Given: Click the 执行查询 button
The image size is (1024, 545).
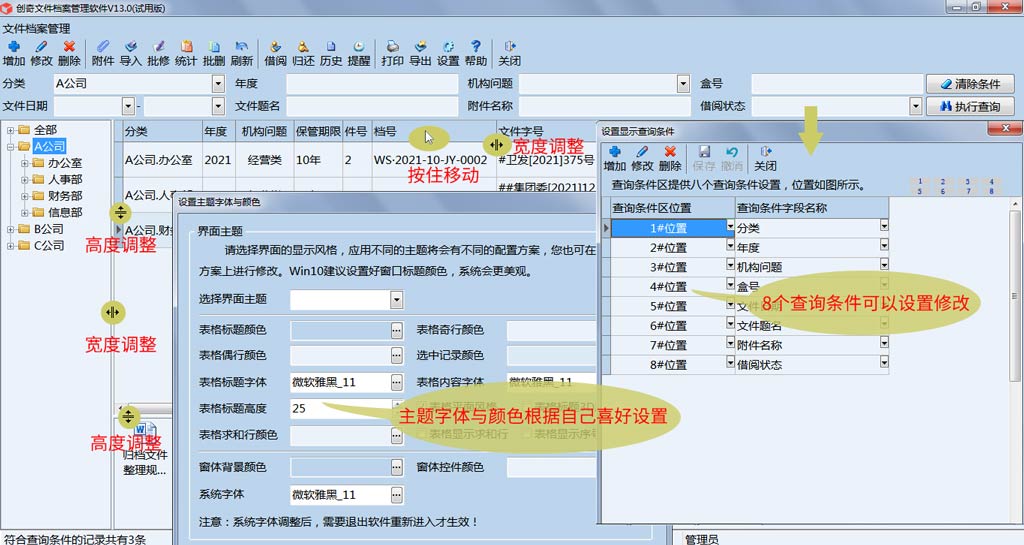Looking at the screenshot, I should (x=970, y=106).
